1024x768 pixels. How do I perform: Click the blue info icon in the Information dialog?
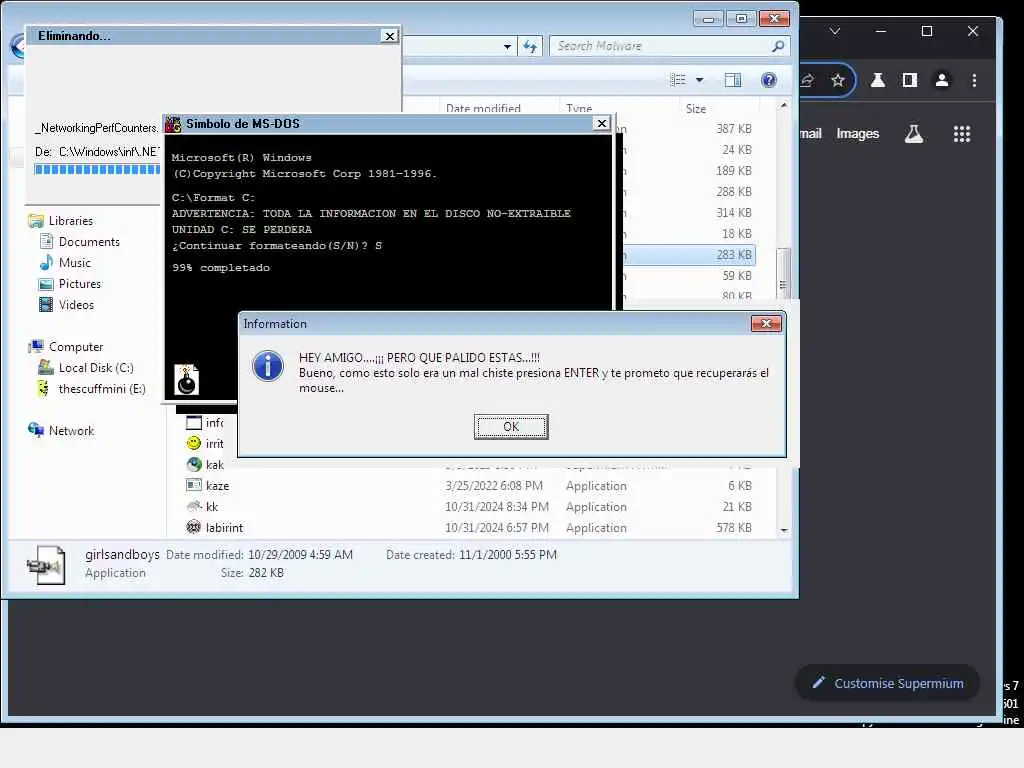tap(268, 366)
